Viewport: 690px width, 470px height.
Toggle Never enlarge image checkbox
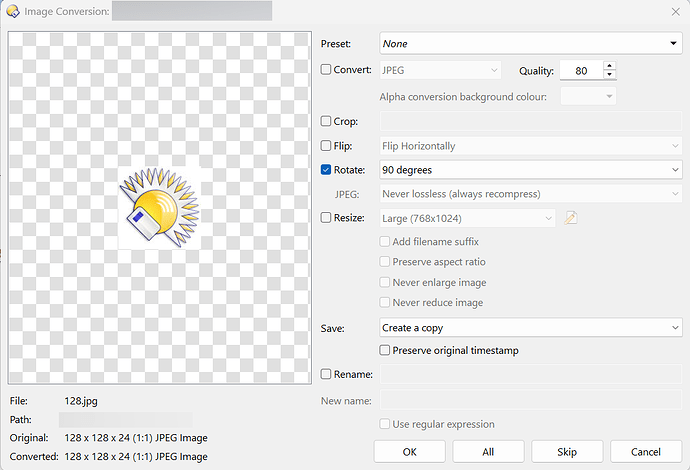point(385,282)
